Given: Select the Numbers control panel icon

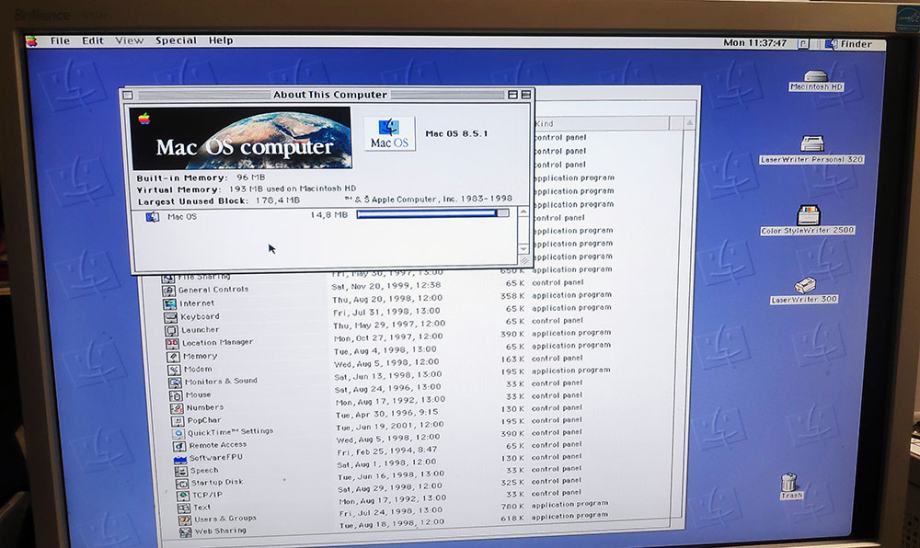Looking at the screenshot, I should pyautogui.click(x=177, y=408).
